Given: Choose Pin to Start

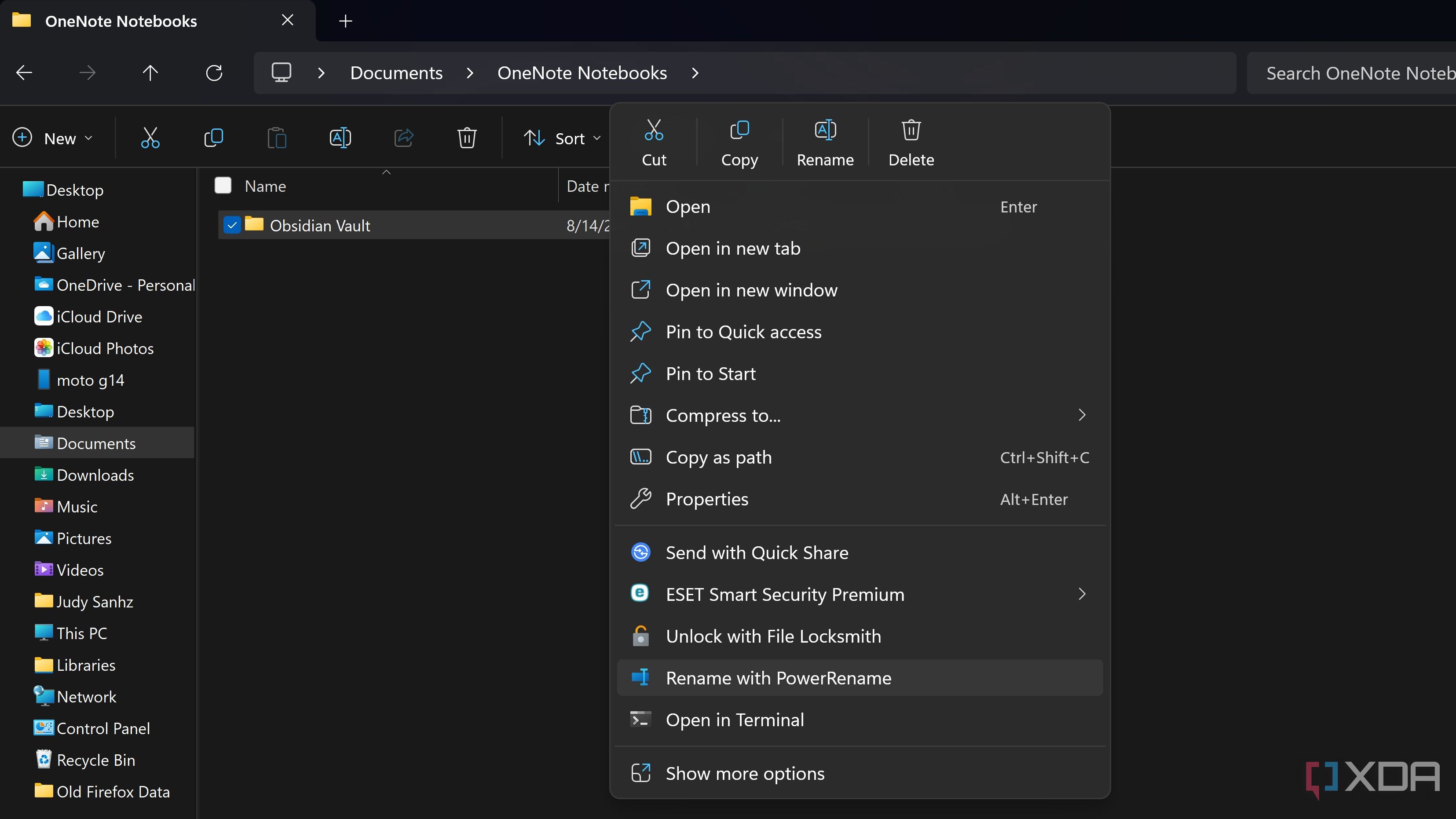Looking at the screenshot, I should click(x=860, y=373).
